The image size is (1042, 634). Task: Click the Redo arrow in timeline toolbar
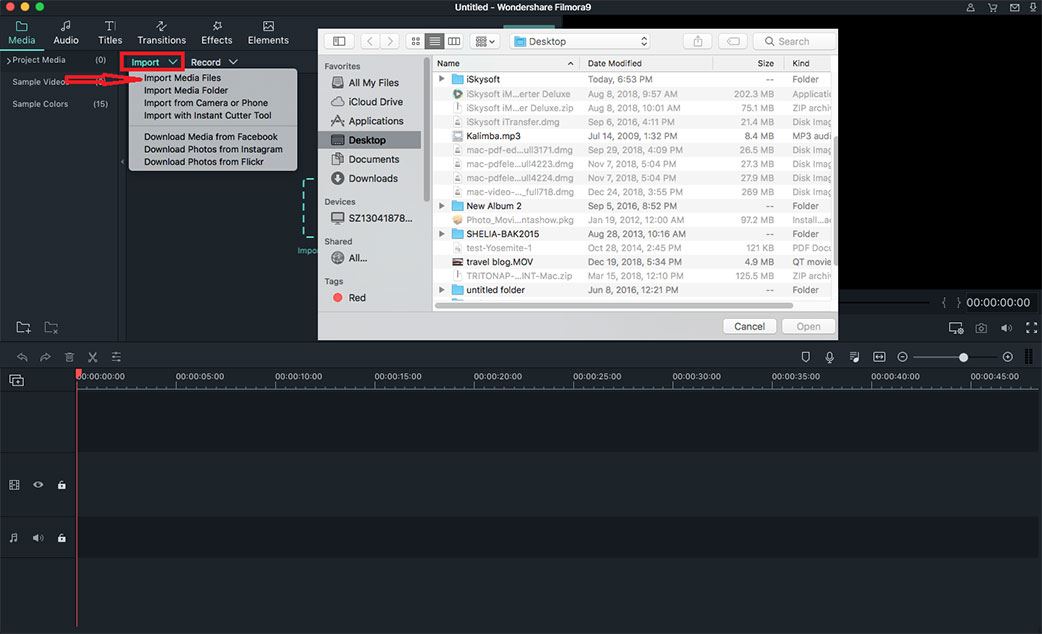point(45,358)
